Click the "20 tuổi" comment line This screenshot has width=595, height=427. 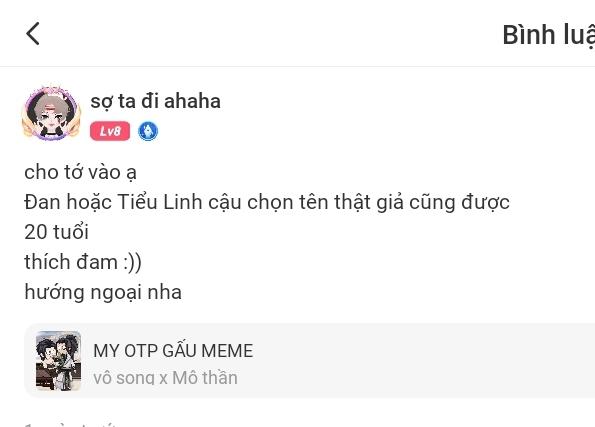coord(57,232)
